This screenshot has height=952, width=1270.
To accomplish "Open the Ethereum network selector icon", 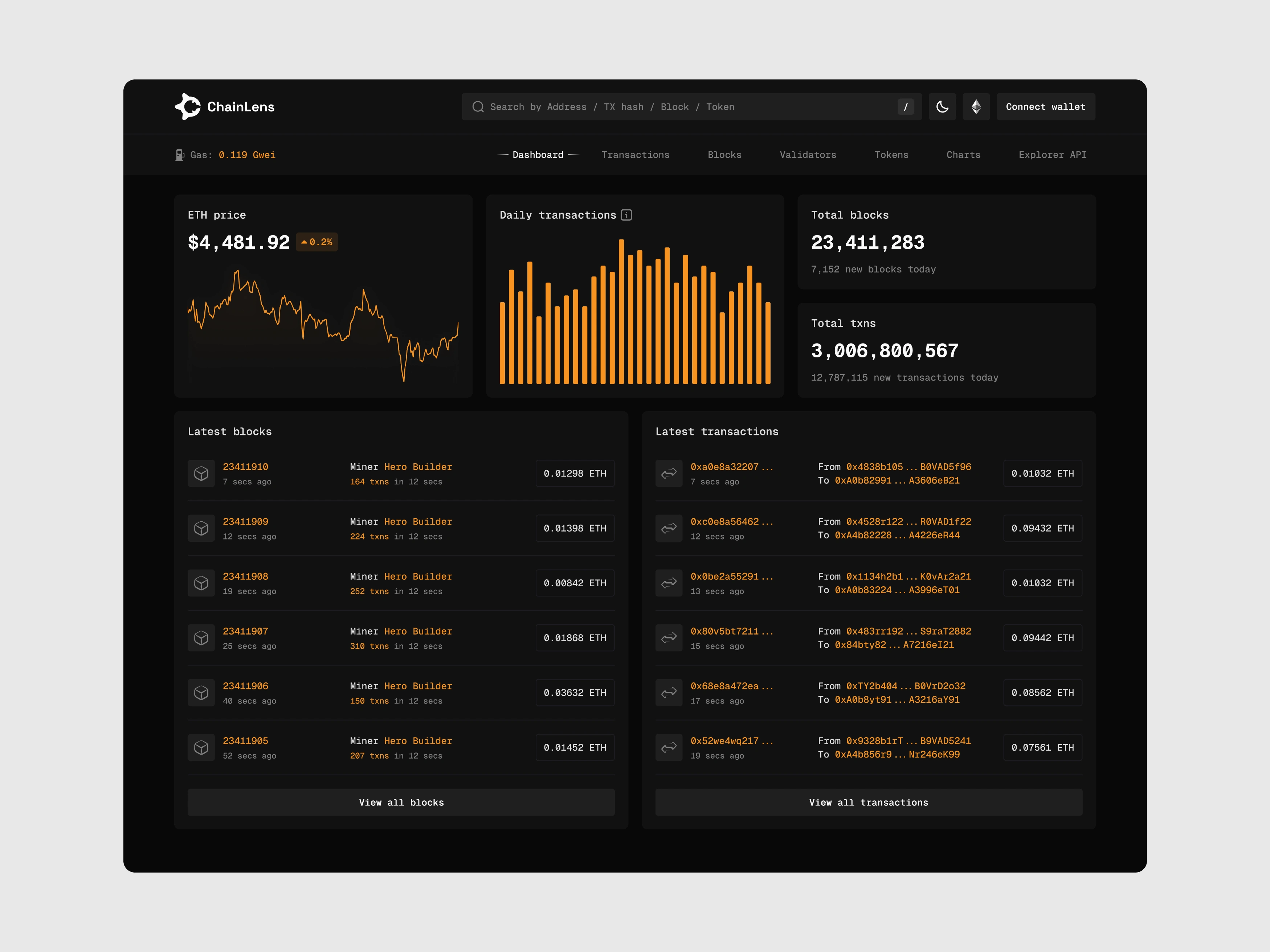I will pos(976,107).
